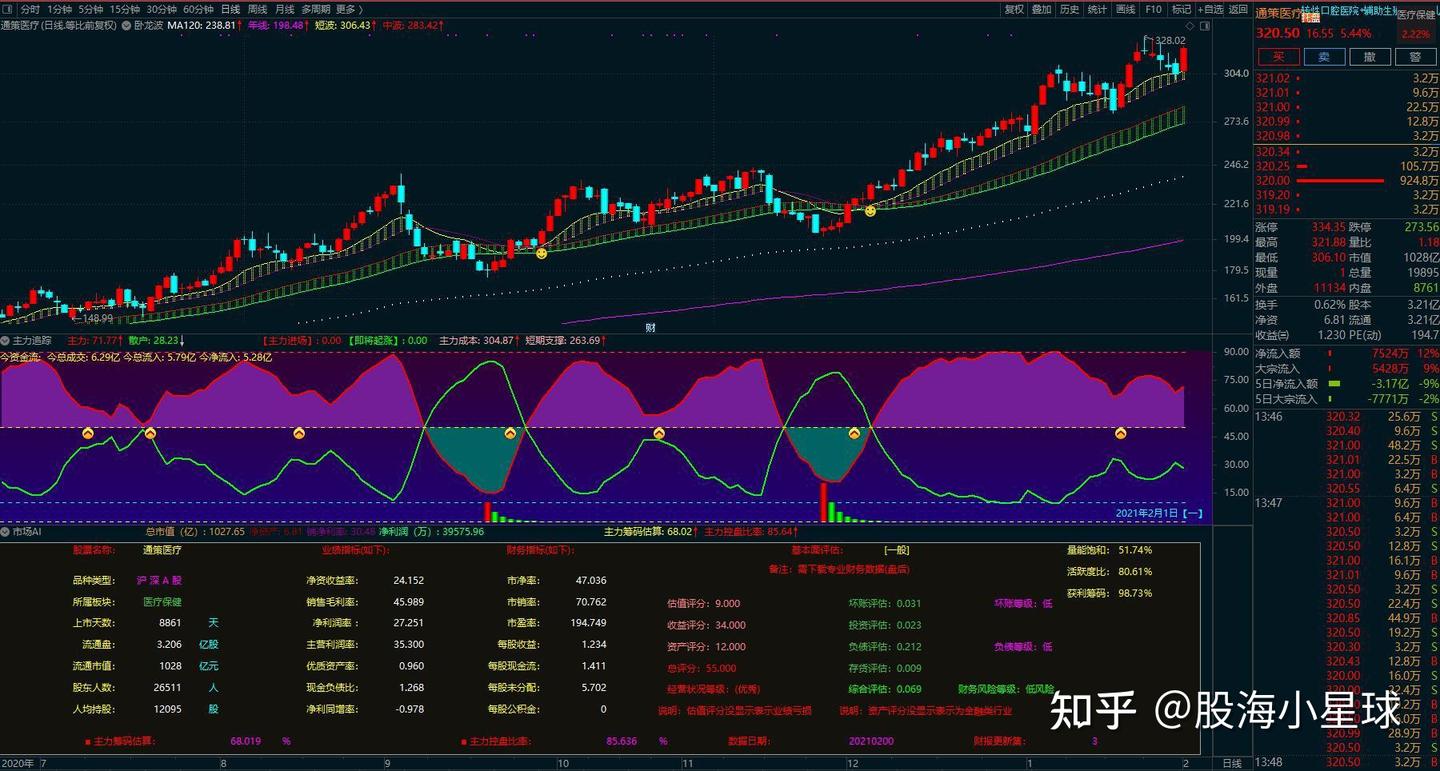This screenshot has width=1440, height=771.
Task: Open the F10 company info
Action: 1153,9
